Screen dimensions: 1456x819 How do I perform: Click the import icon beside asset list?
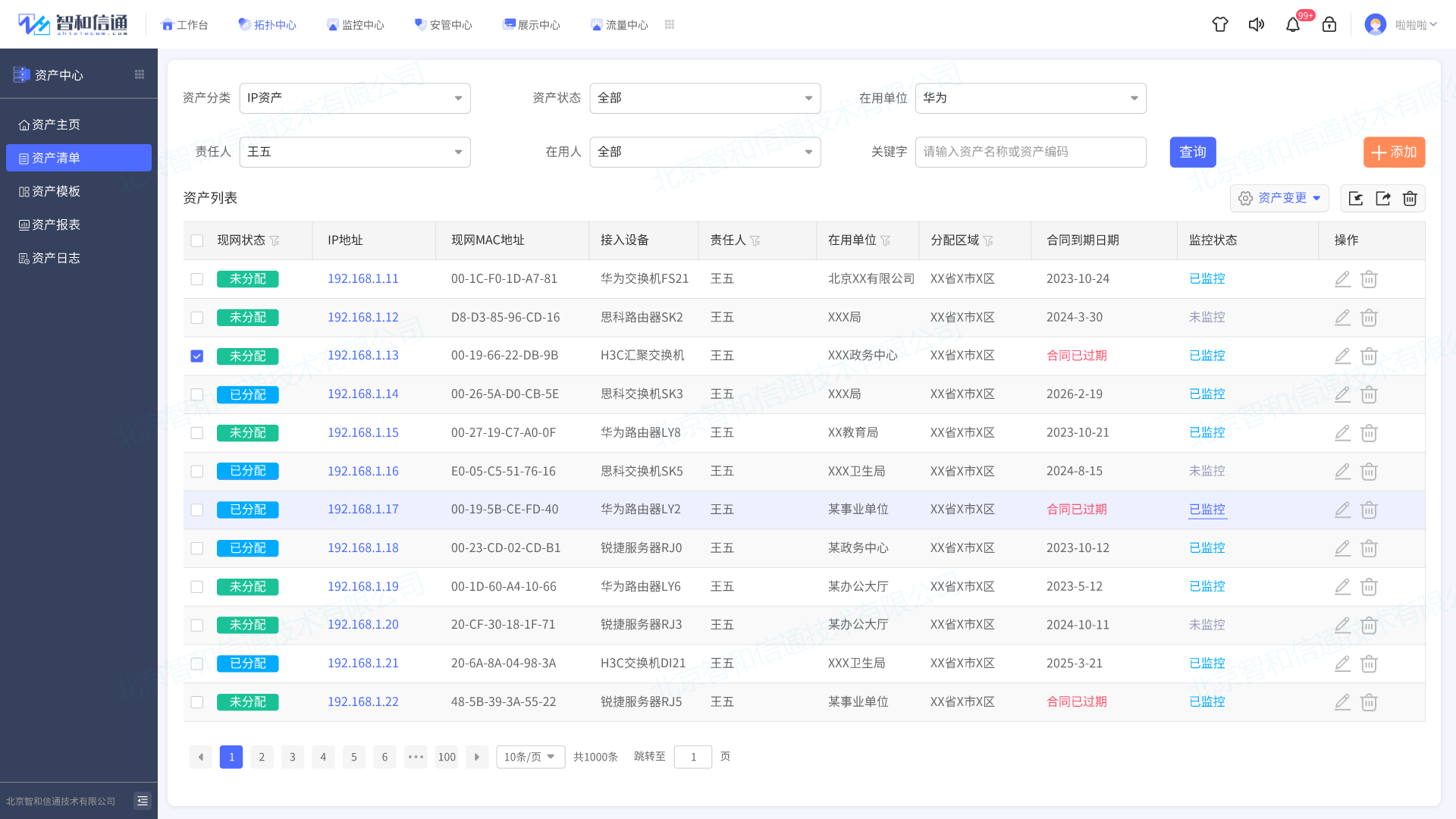[x=1357, y=198]
